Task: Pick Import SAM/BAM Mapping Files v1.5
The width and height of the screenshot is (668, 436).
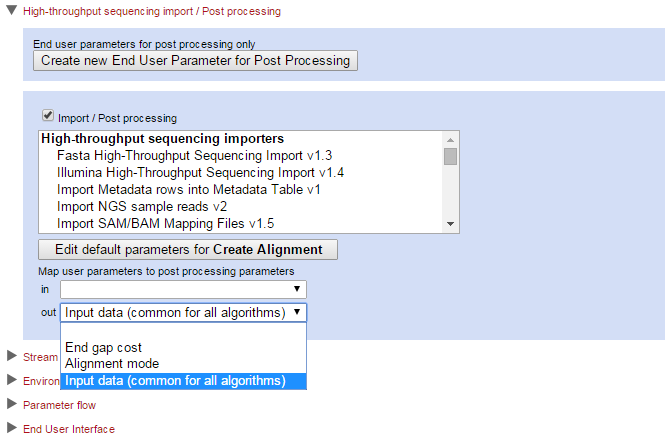Action: 179,223
